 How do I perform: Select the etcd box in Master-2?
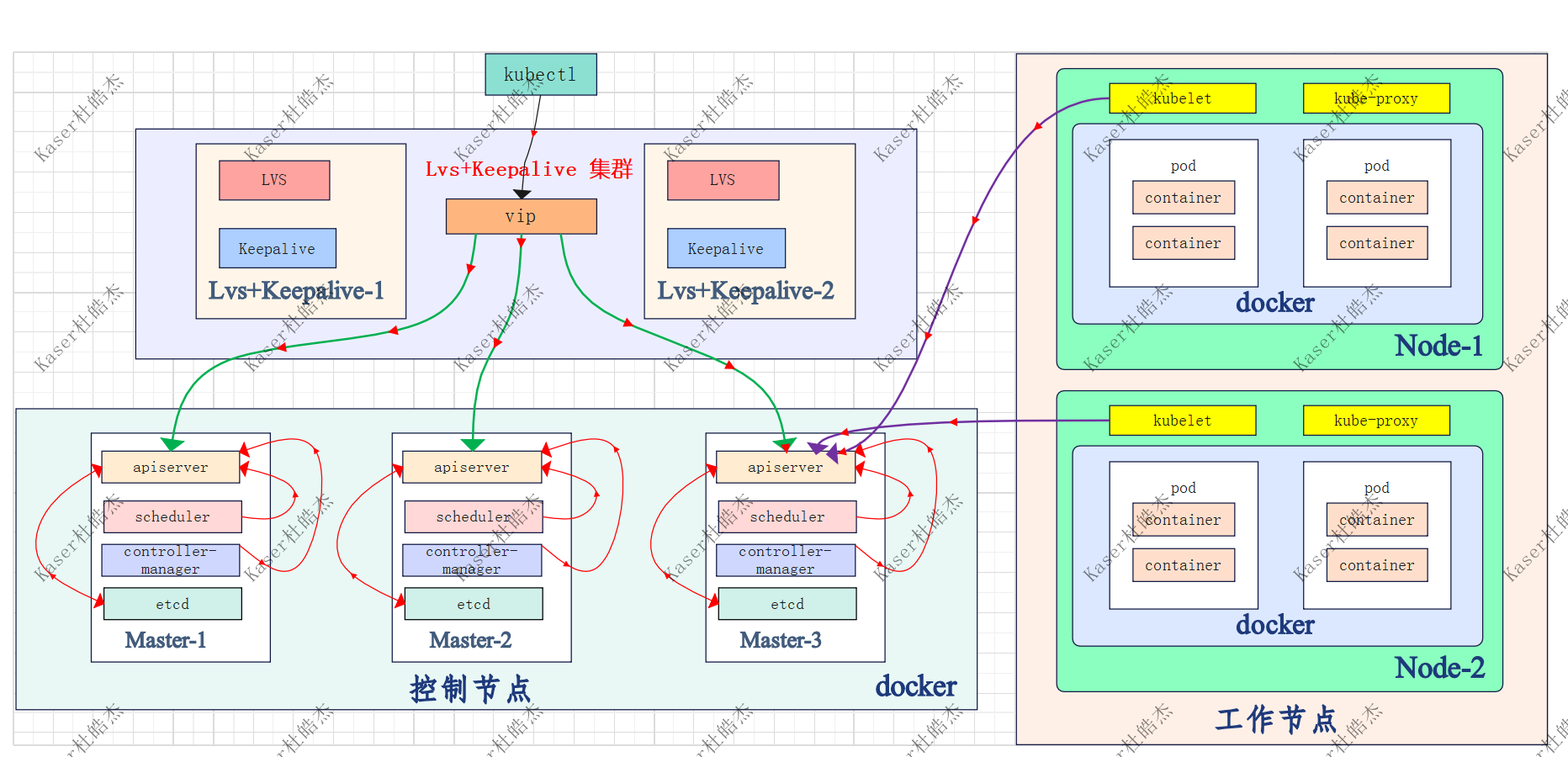pos(474,604)
